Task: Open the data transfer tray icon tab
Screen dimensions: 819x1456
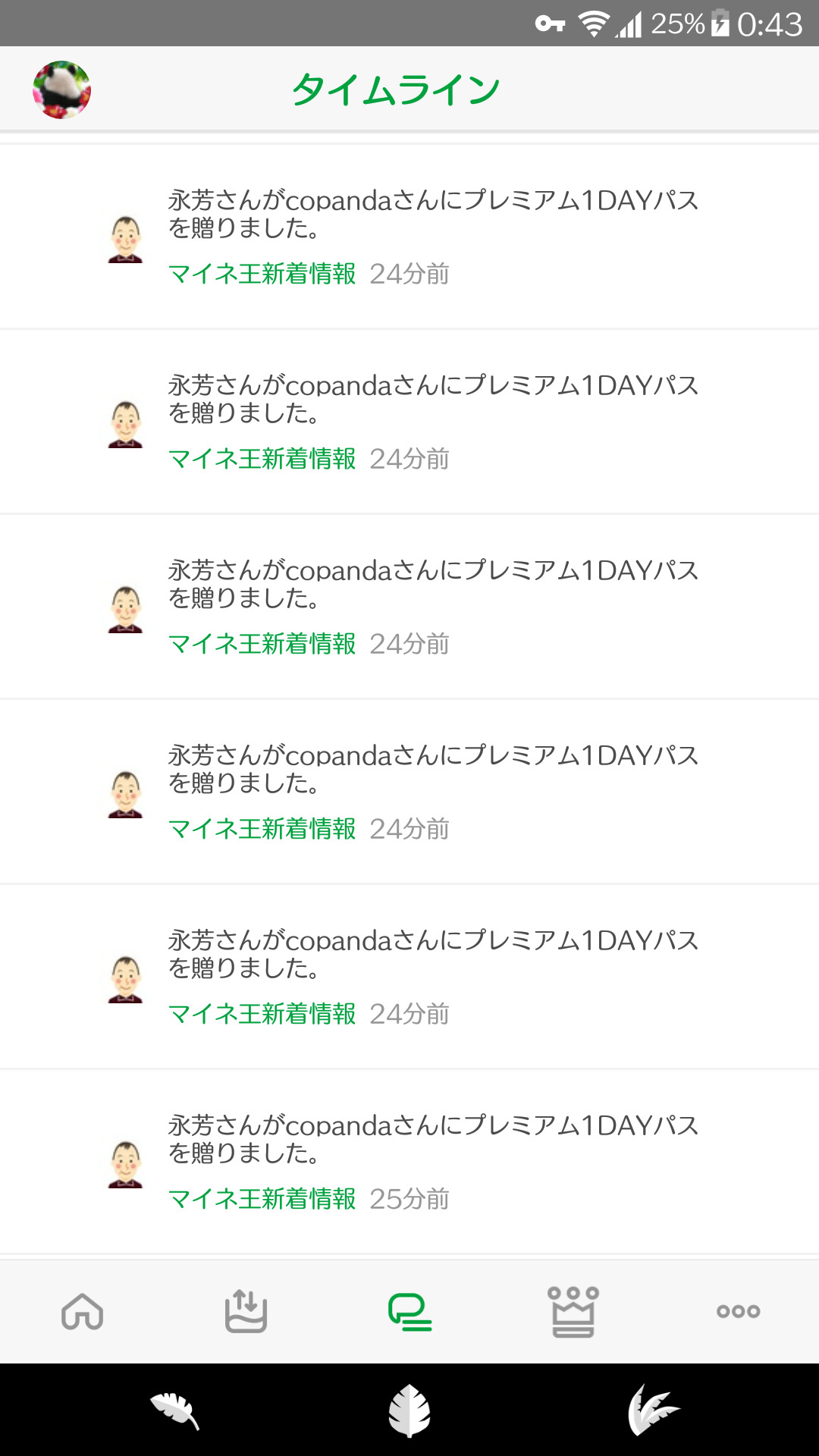Action: coord(246,1311)
